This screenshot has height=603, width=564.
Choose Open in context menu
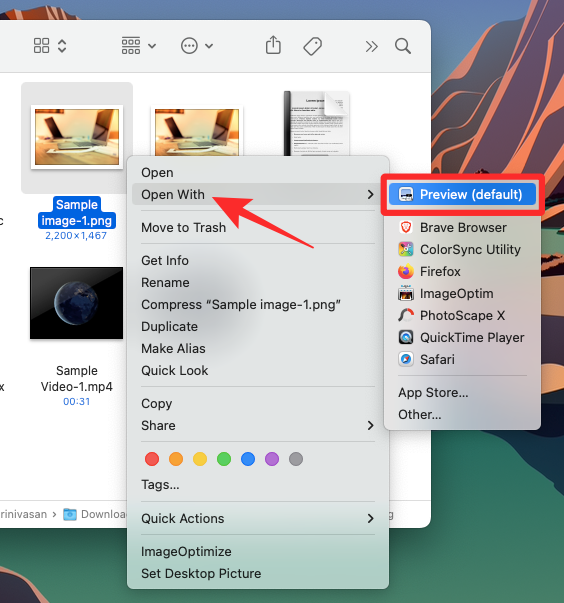pyautogui.click(x=157, y=173)
